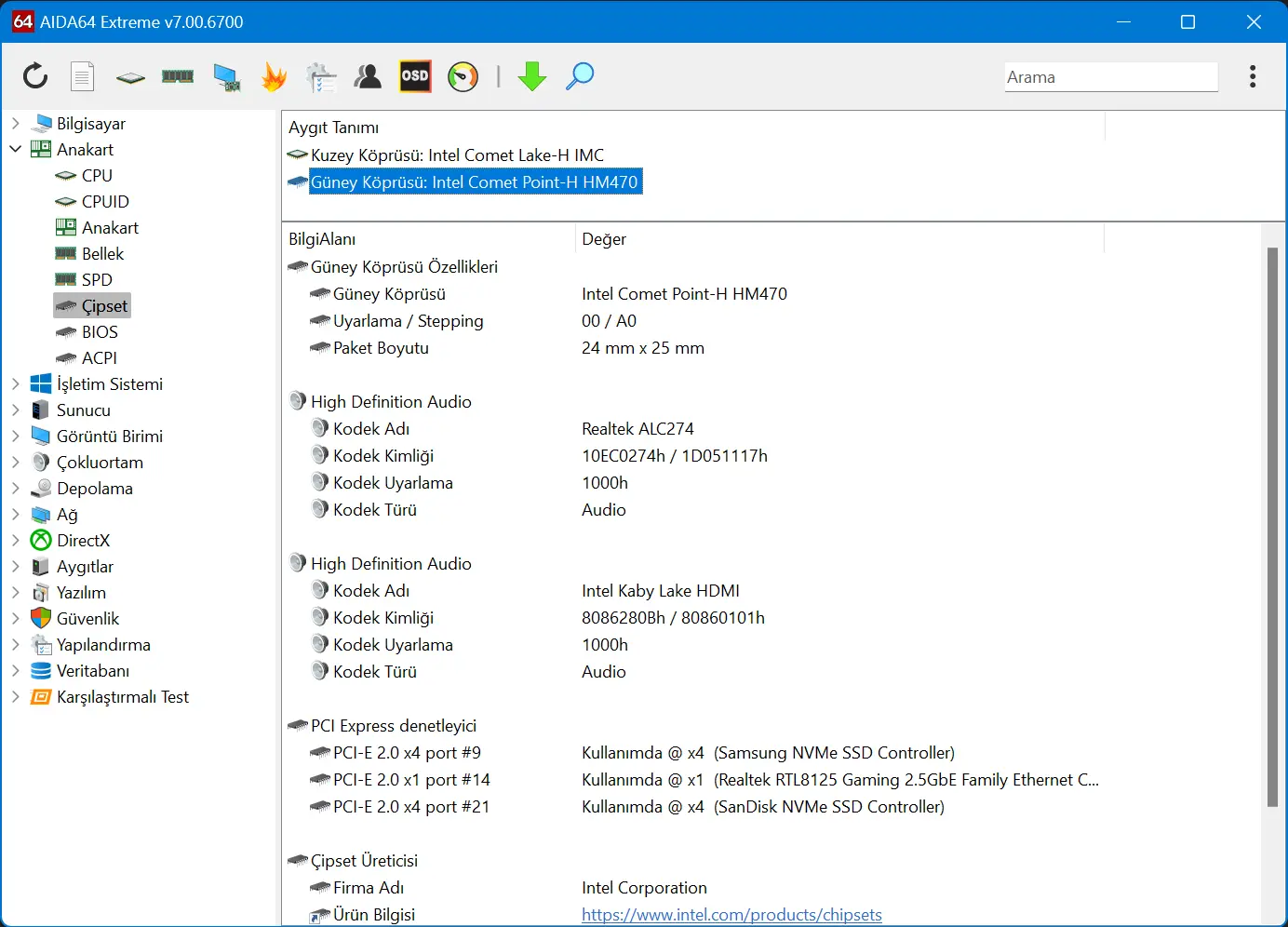The image size is (1288, 927).
Task: Open the OSD panel icon
Action: click(x=415, y=76)
